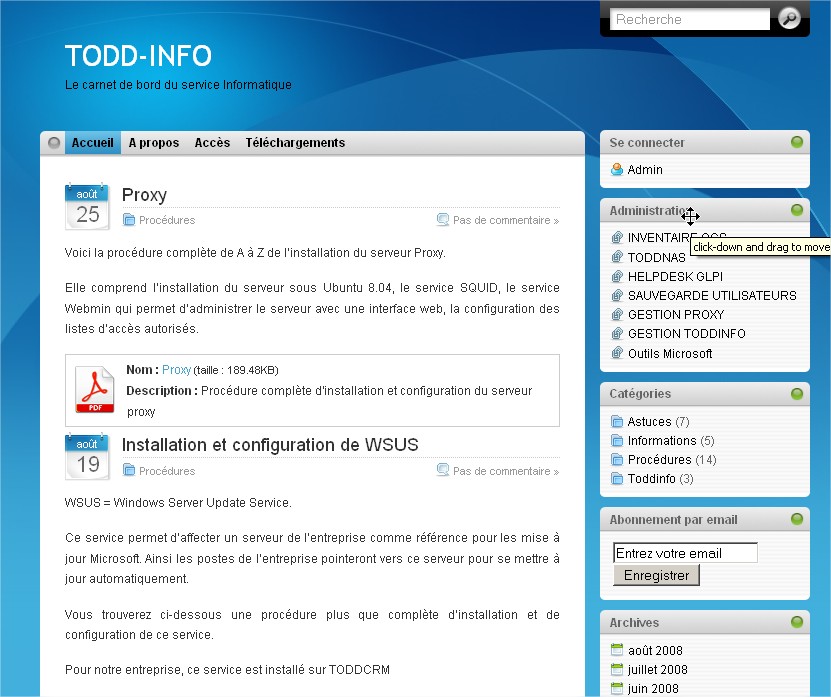Open SAUVEGARDE UTILISATEURS link
The height and width of the screenshot is (697, 831).
[x=712, y=296]
